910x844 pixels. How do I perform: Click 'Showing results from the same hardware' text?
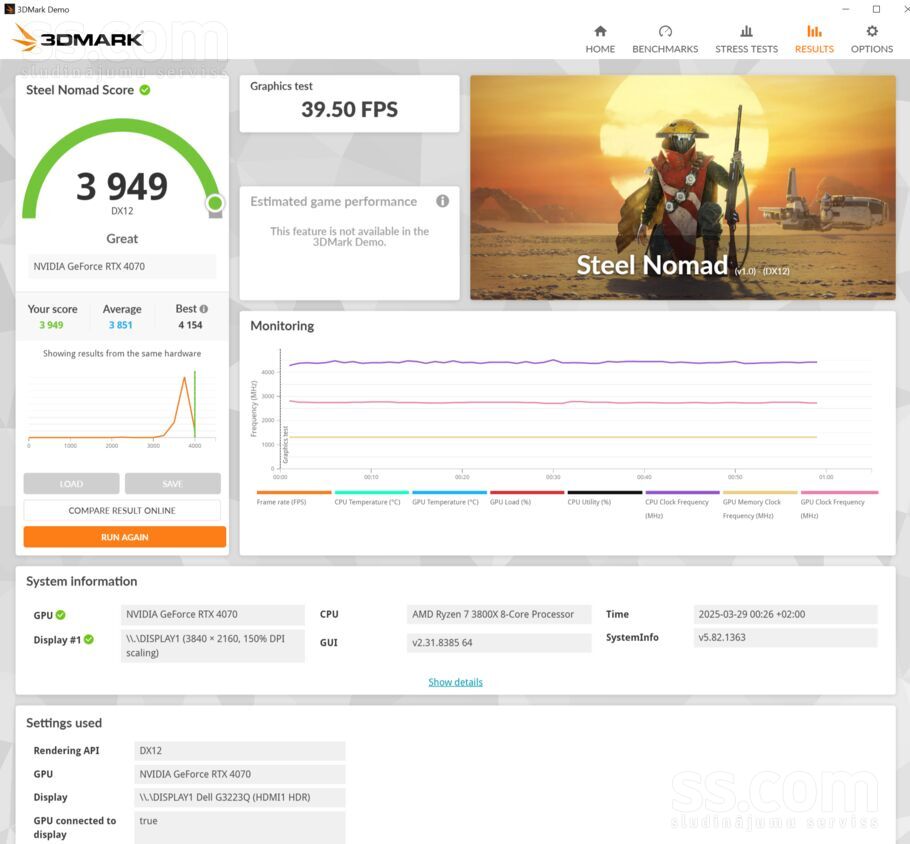(x=122, y=353)
